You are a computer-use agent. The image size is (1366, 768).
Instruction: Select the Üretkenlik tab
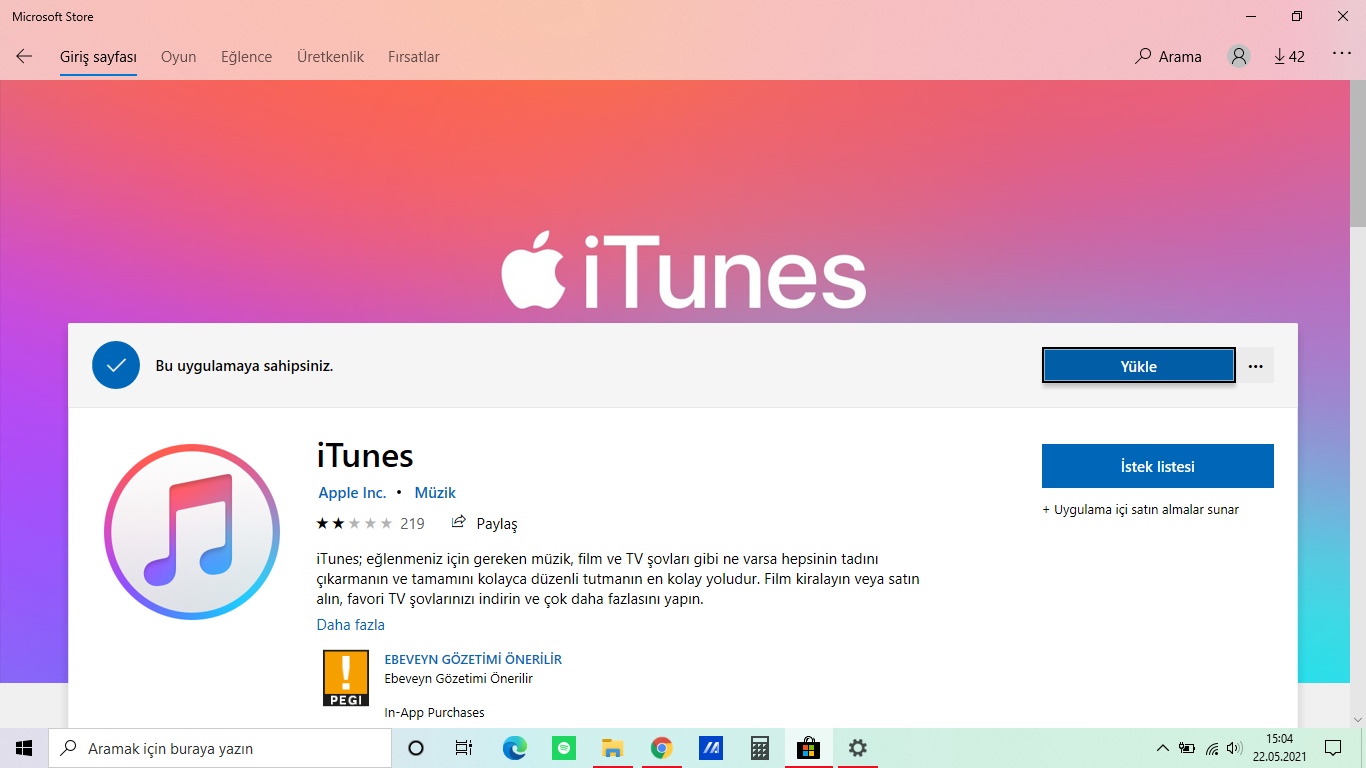[x=330, y=57]
